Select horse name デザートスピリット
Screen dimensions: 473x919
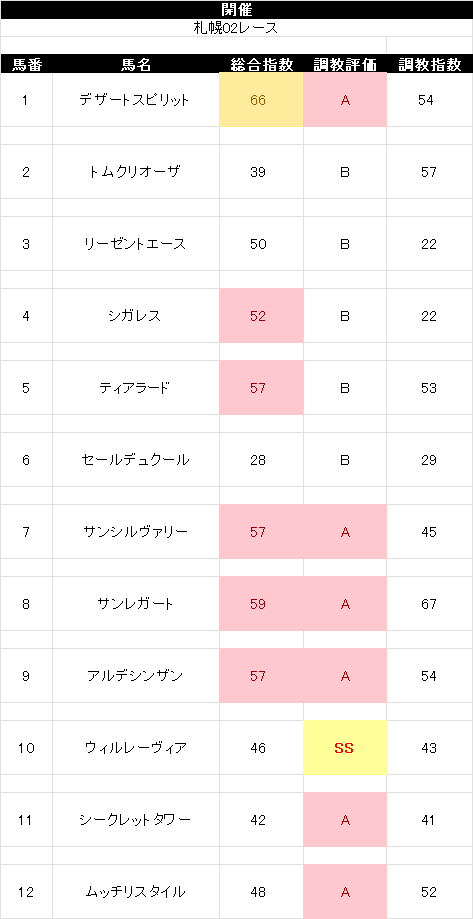pos(136,100)
